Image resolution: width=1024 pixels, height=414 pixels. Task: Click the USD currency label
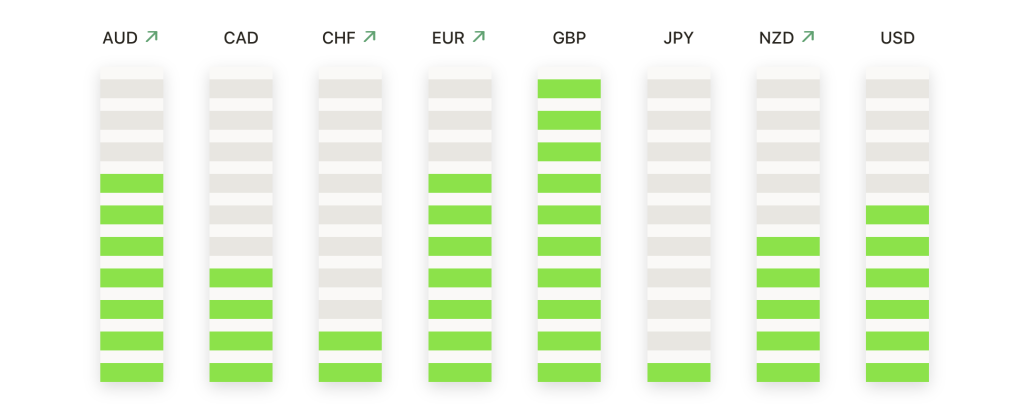tap(897, 39)
